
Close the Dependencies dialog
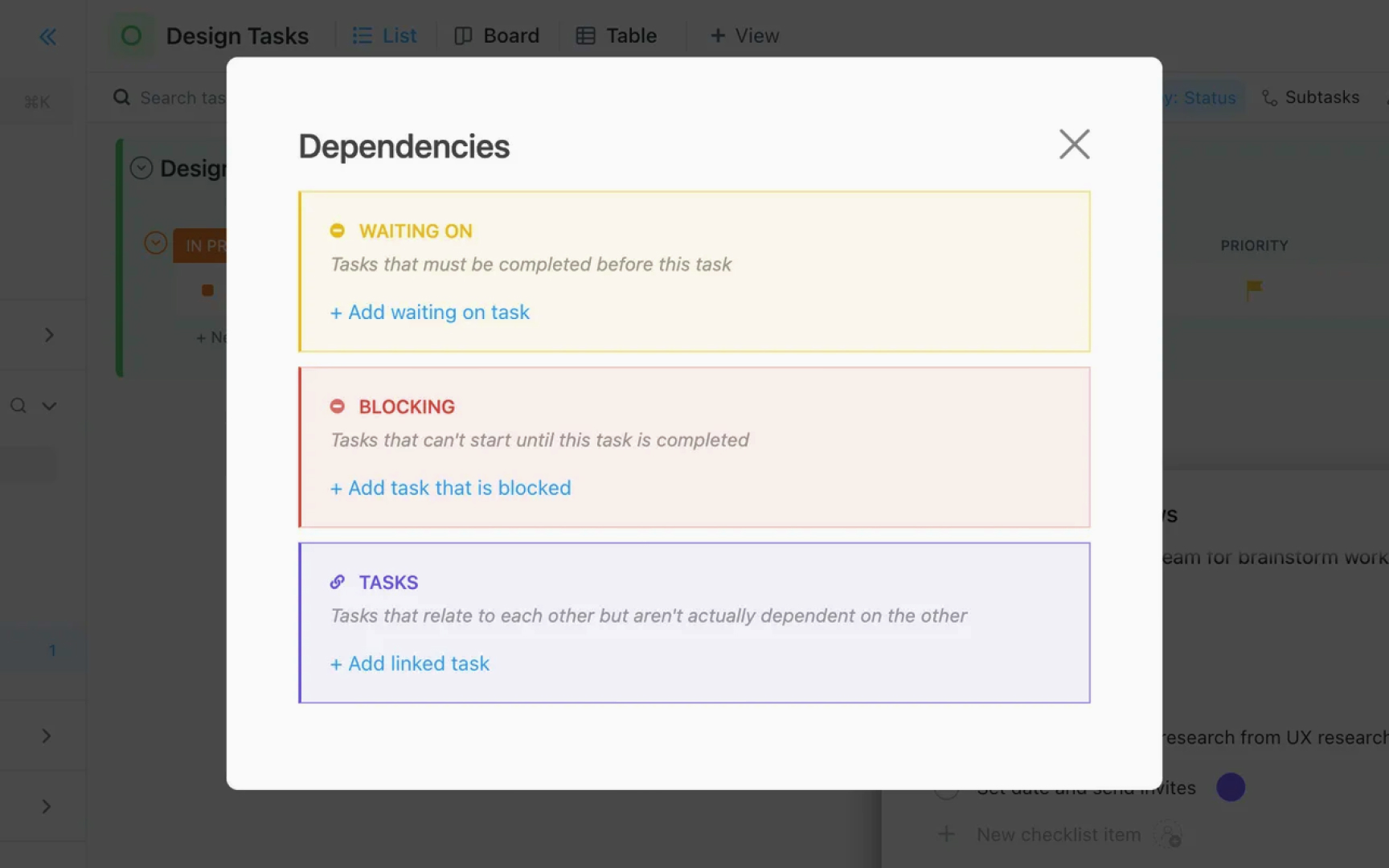(1074, 144)
